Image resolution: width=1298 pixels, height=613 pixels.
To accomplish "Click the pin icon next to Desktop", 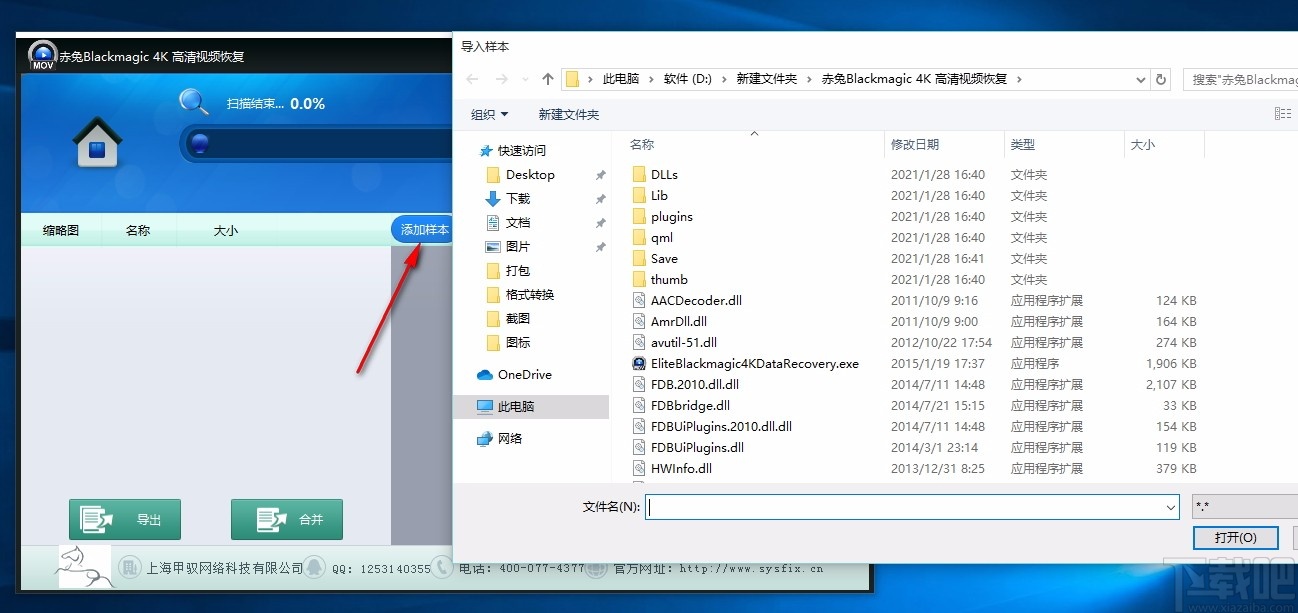I will (600, 175).
